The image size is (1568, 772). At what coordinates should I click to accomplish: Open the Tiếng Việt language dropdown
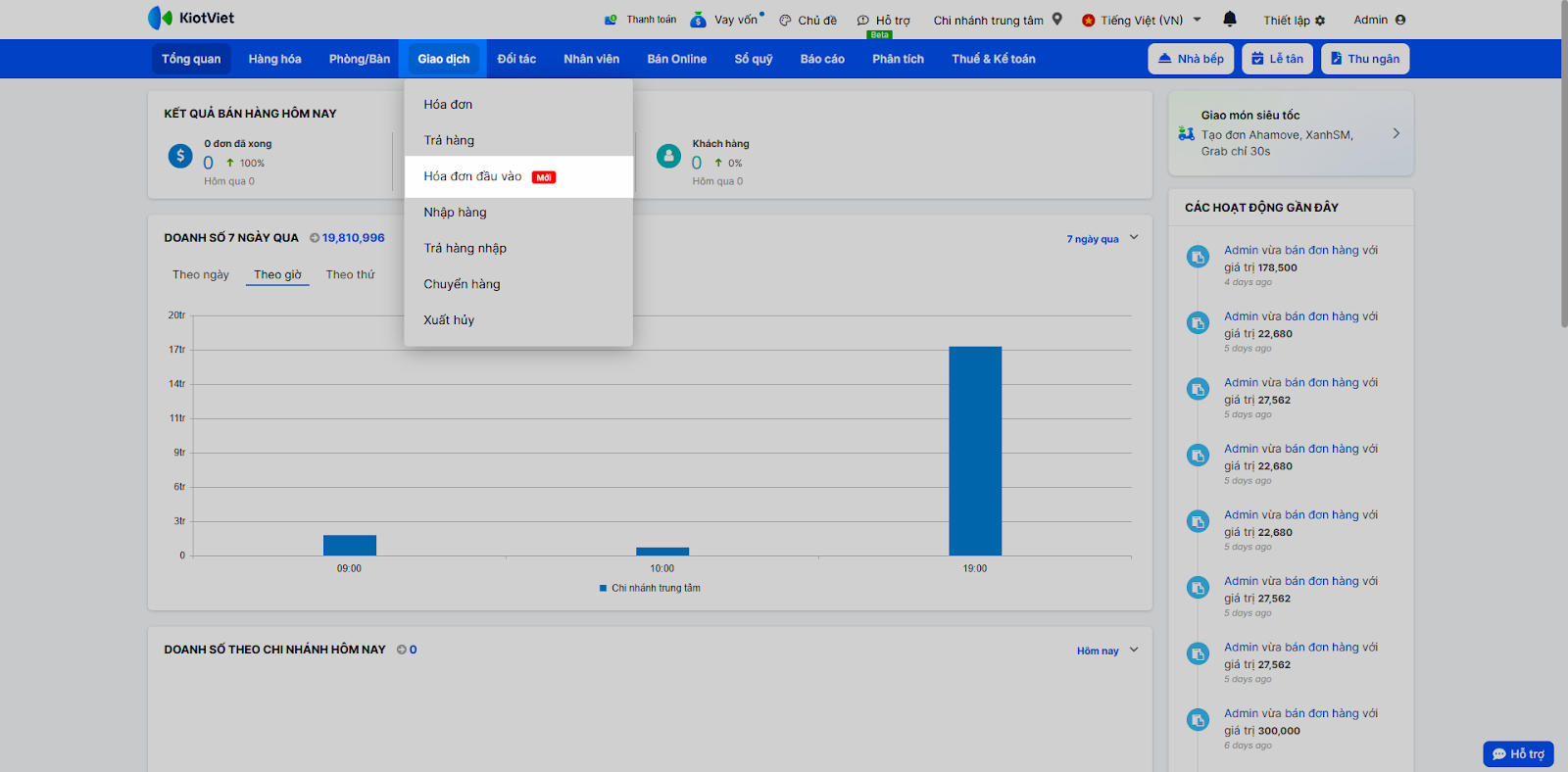[x=1142, y=21]
